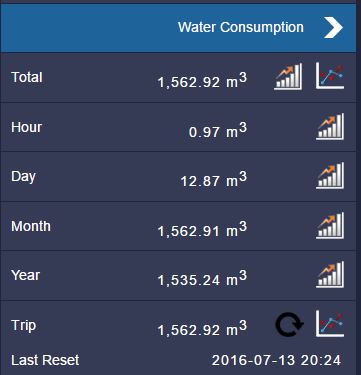The width and height of the screenshot is (361, 375).
Task: Open line graph for Total consumption
Action: (x=330, y=76)
